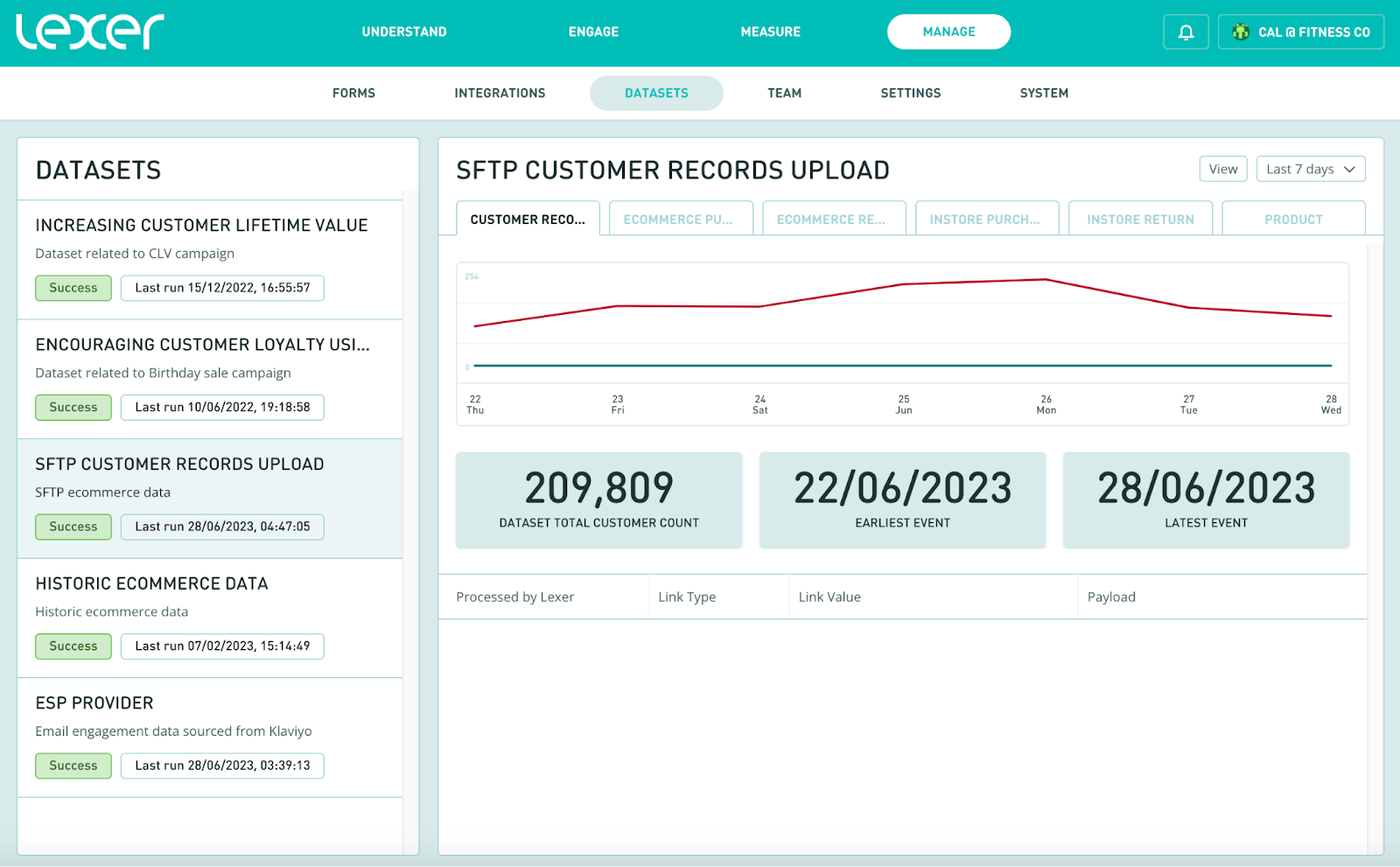Select the Product data tab
This screenshot has height=867, width=1400.
[x=1292, y=219]
